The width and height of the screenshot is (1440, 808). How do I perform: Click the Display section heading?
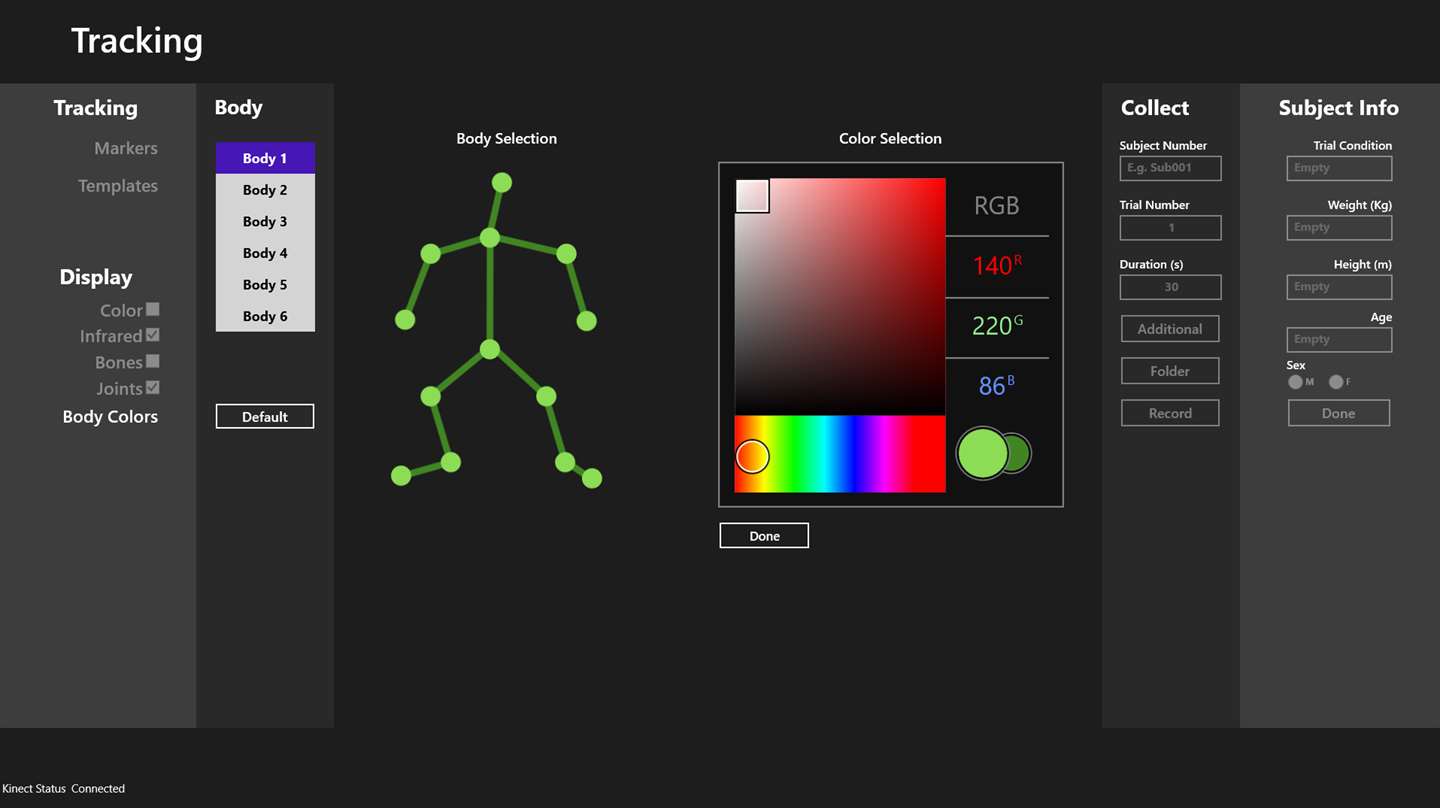coord(96,278)
